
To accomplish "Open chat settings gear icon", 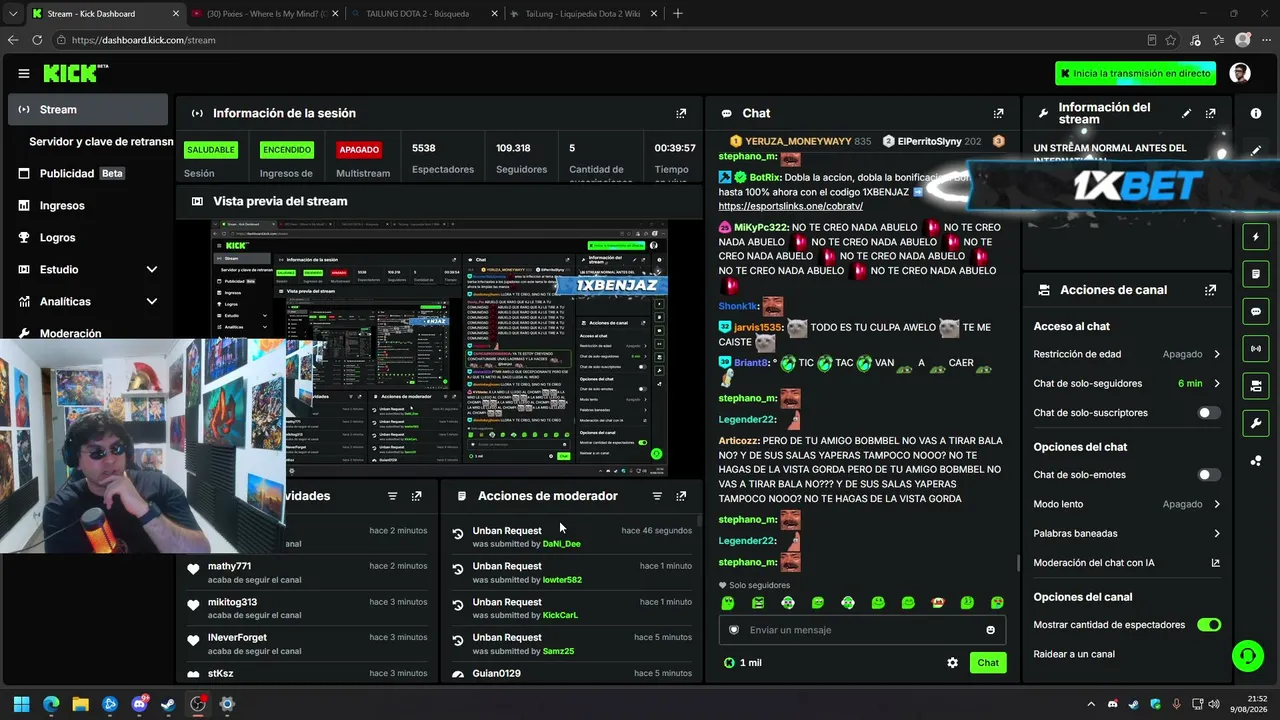I will (x=952, y=662).
